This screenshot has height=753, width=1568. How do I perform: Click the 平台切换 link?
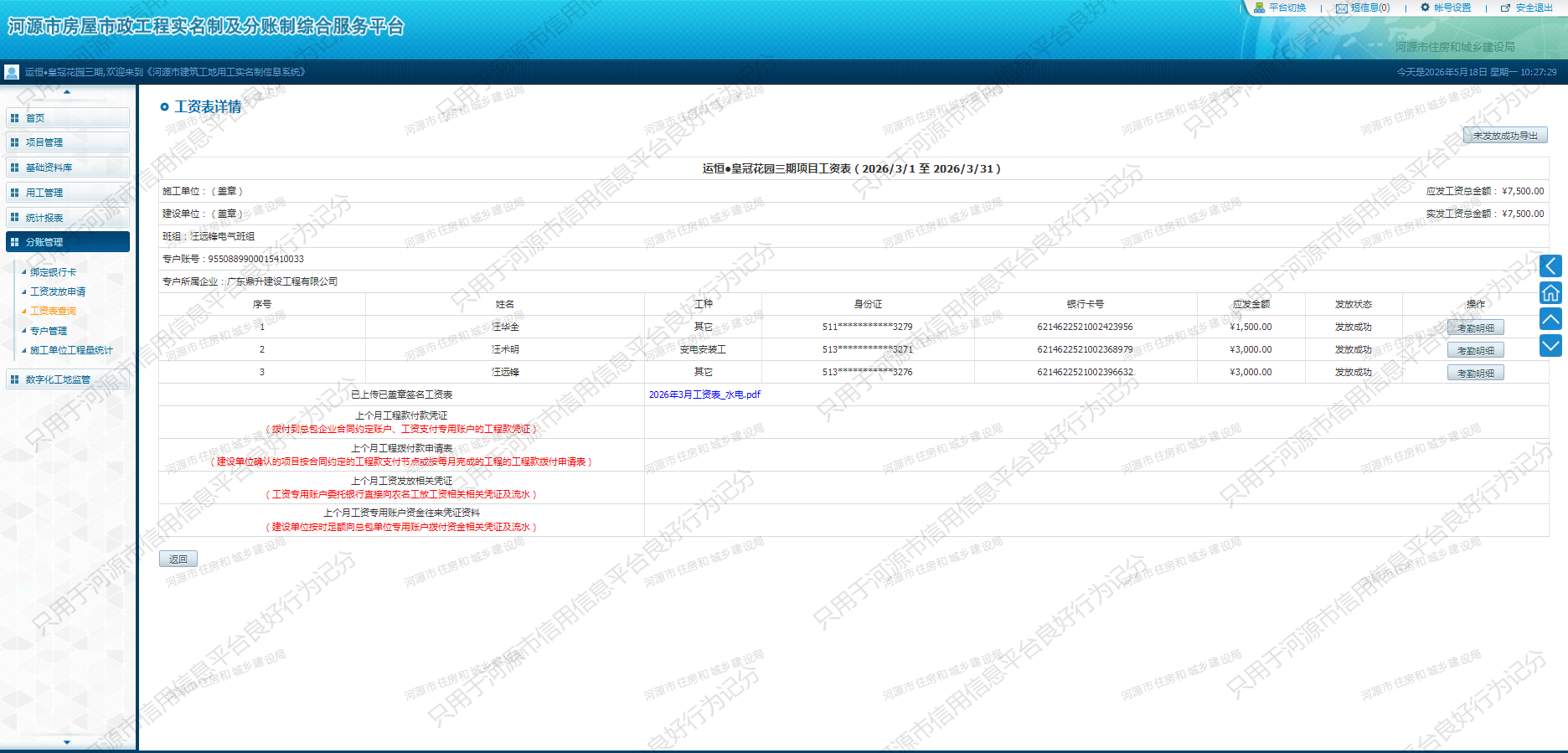coord(1287,8)
